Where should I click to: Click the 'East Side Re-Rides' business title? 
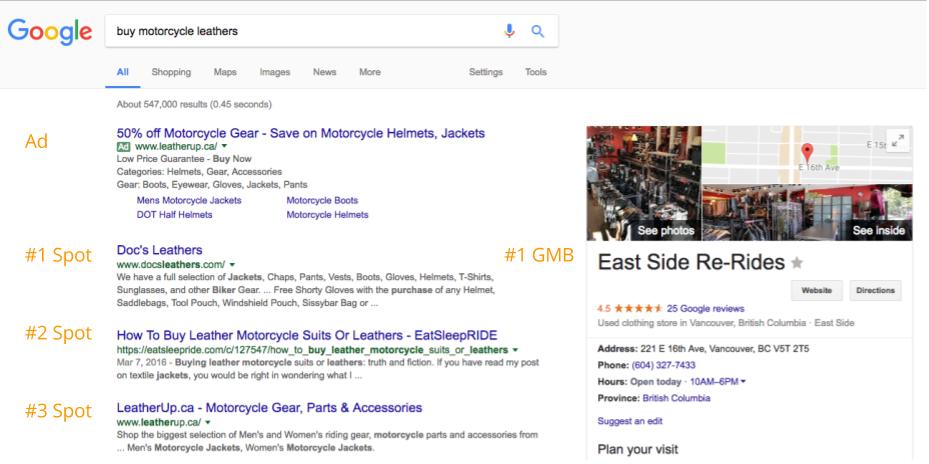point(691,262)
